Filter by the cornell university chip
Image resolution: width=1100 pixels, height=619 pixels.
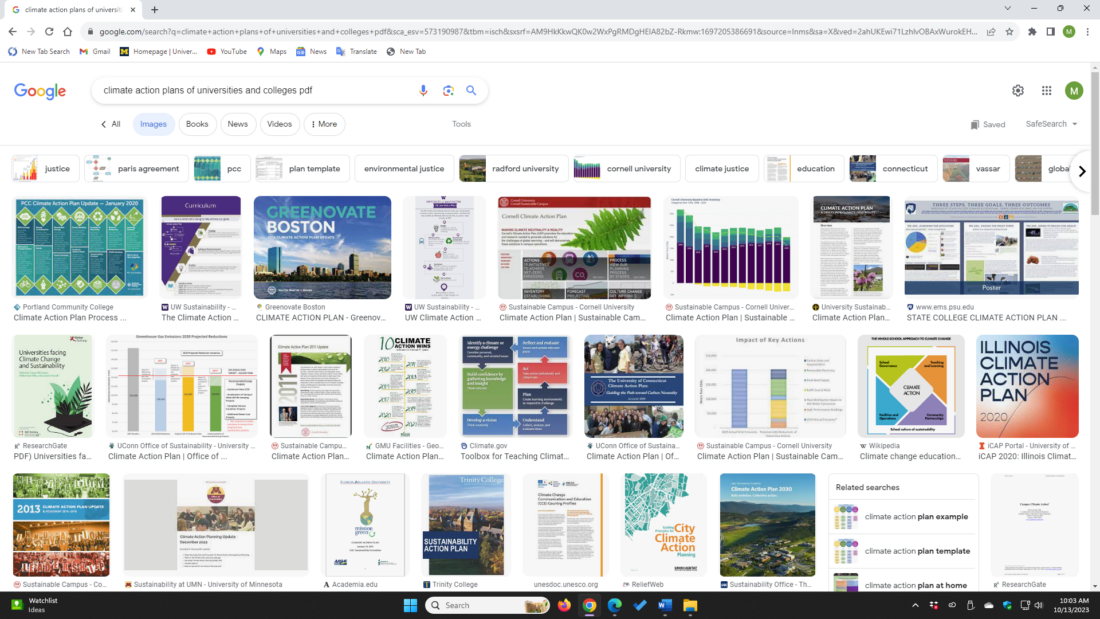pos(626,169)
